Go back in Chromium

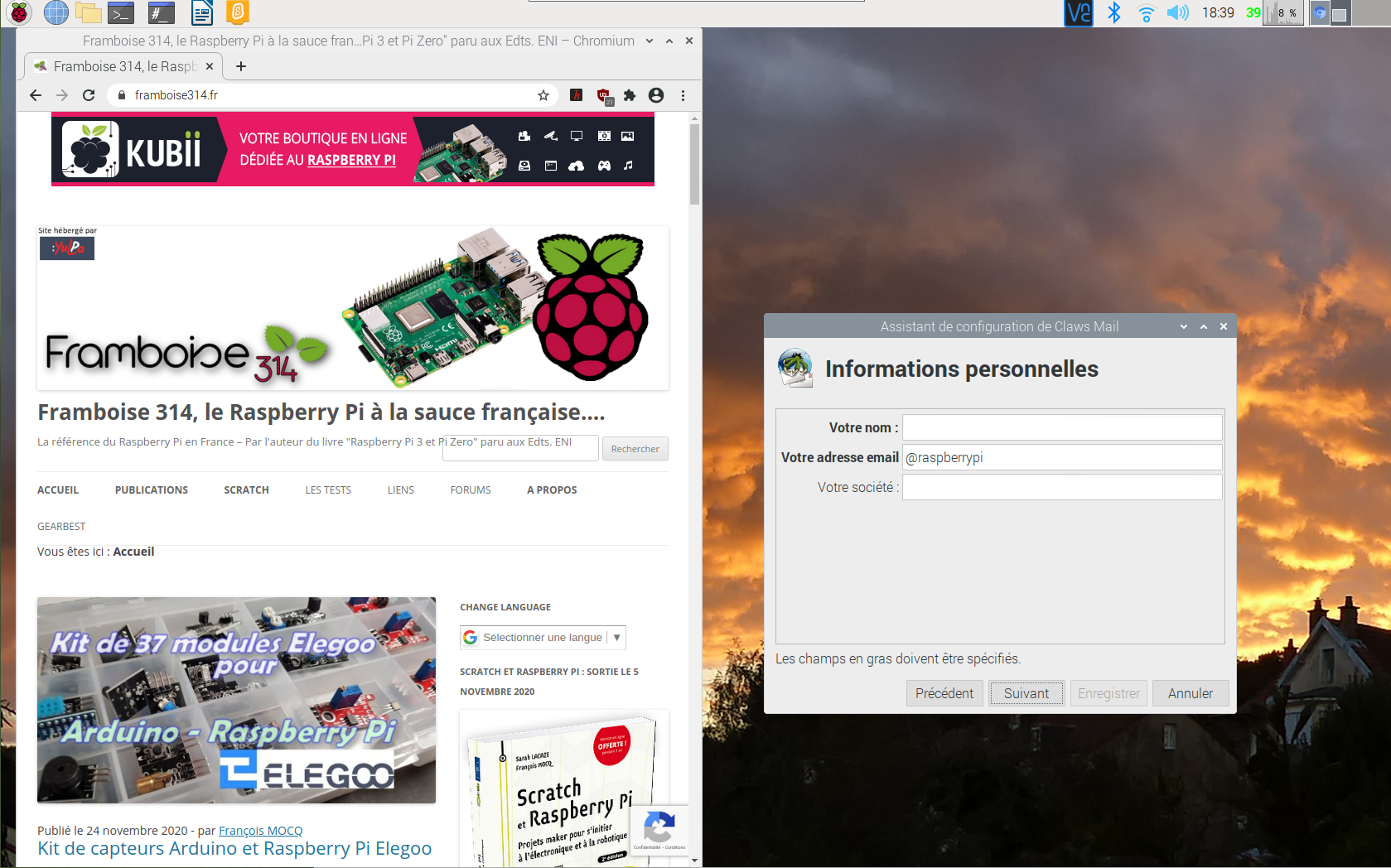pyautogui.click(x=35, y=95)
